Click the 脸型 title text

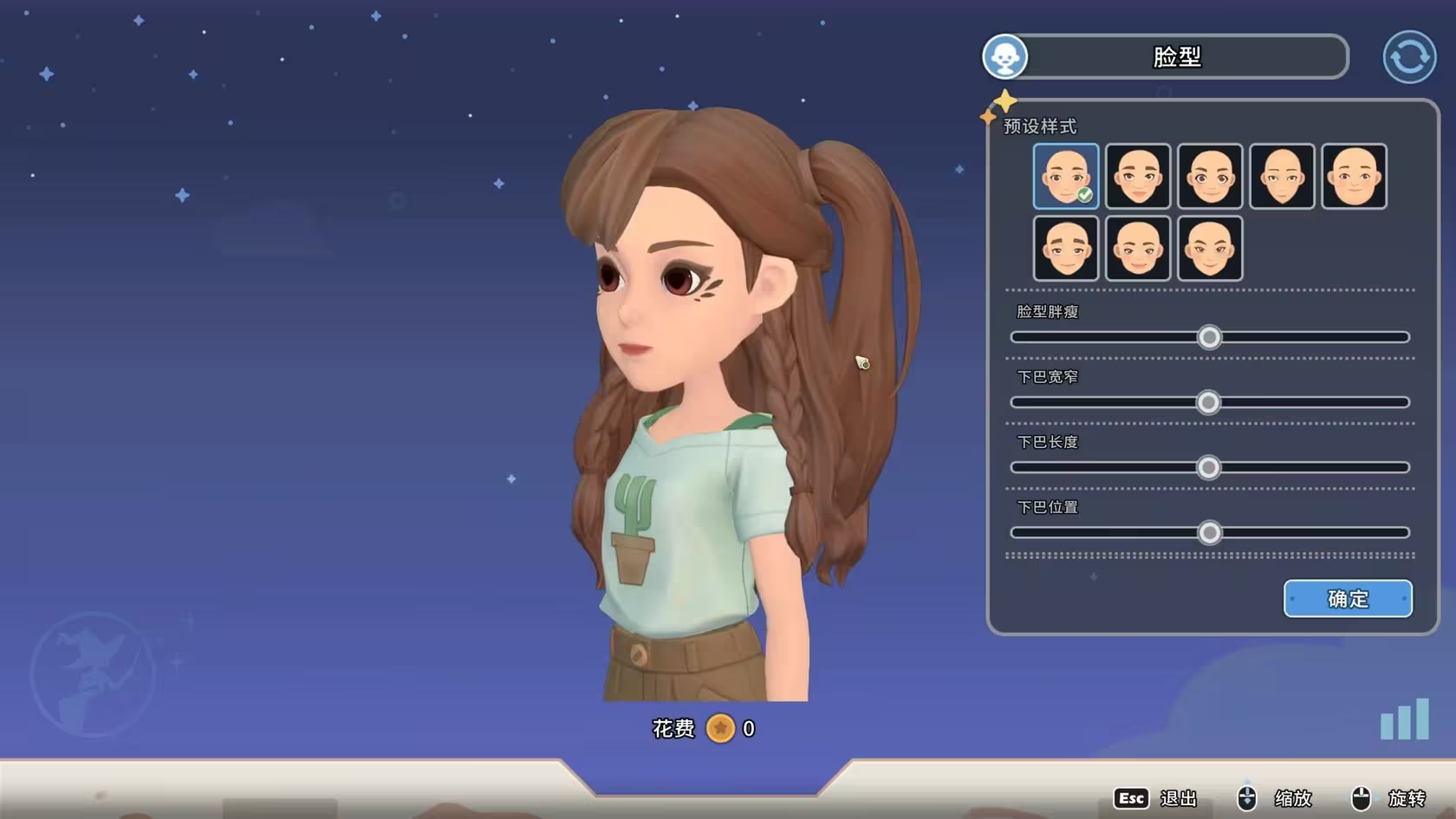pos(1177,57)
